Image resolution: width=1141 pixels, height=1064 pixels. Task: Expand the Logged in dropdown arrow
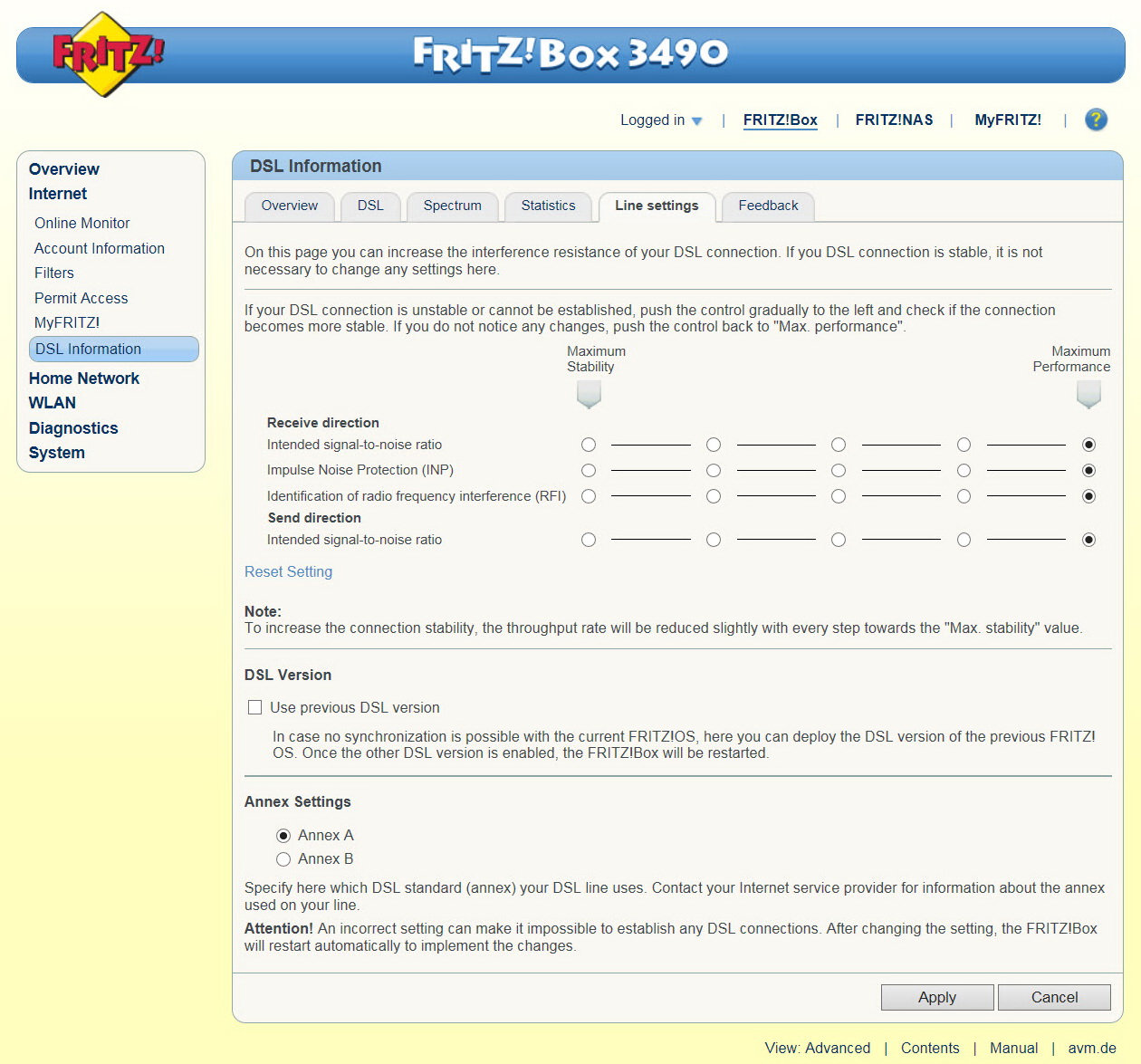pyautogui.click(x=696, y=120)
